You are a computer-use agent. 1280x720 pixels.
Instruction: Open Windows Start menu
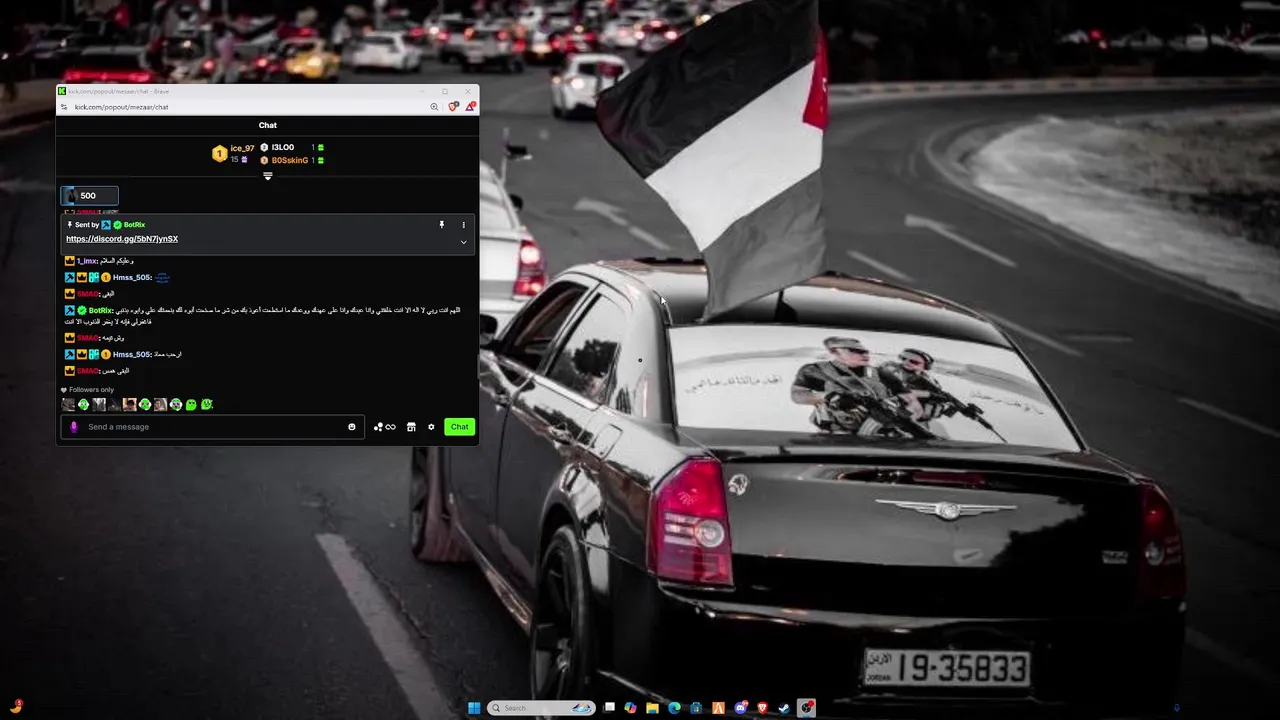tap(474, 708)
